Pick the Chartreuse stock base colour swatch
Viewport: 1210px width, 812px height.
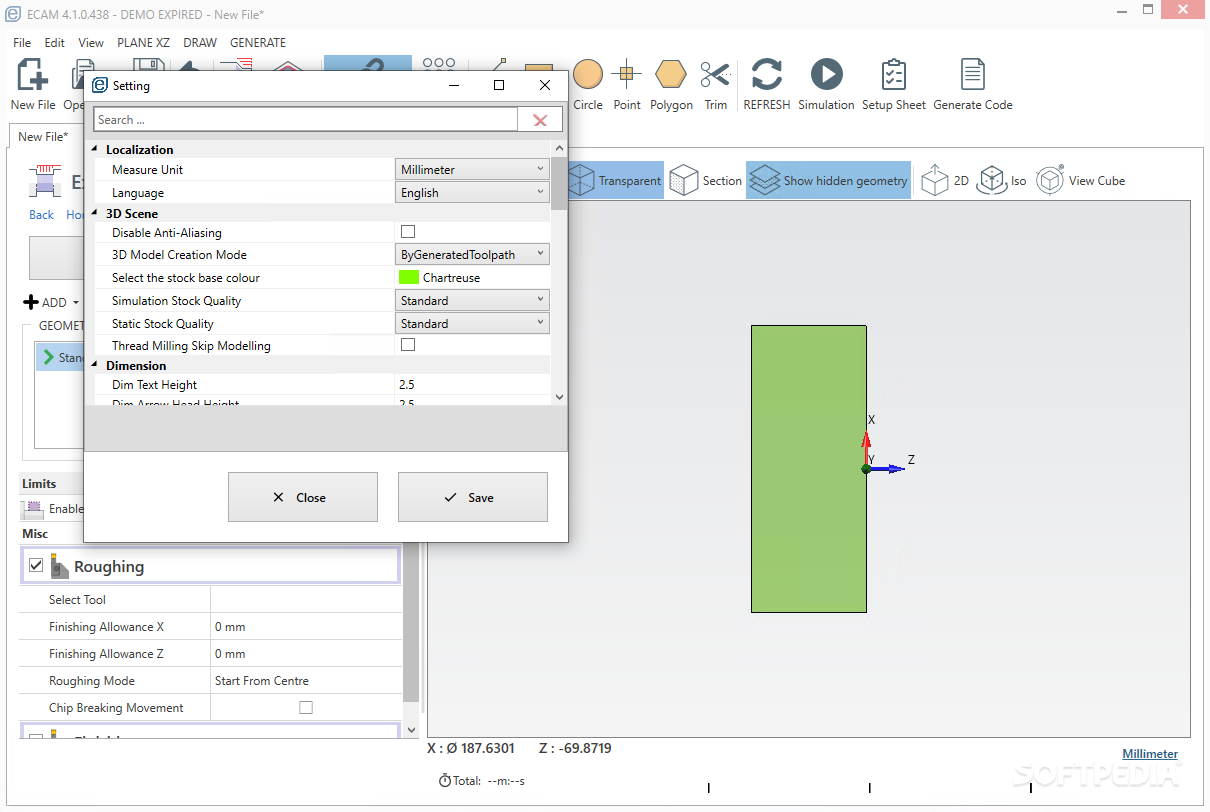(x=409, y=277)
